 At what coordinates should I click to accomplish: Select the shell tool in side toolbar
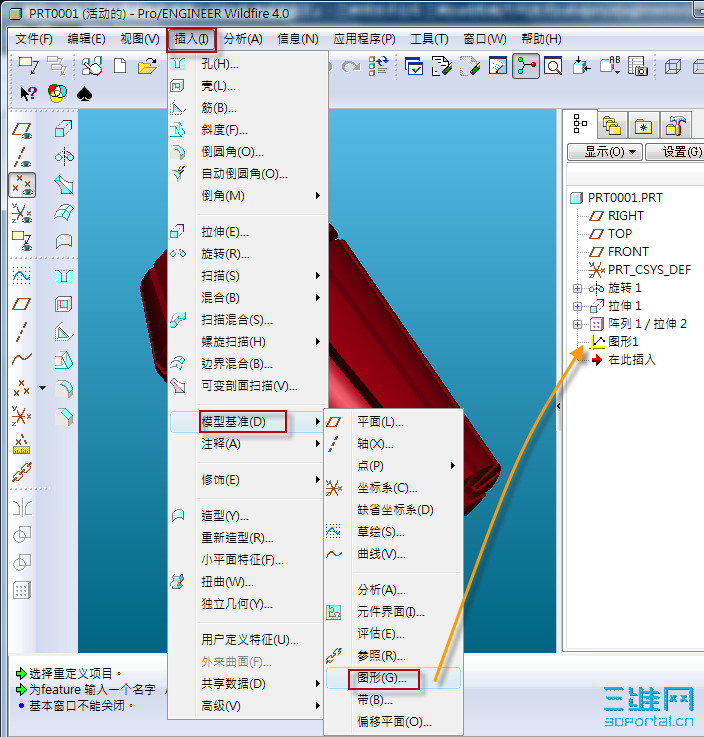[x=63, y=304]
